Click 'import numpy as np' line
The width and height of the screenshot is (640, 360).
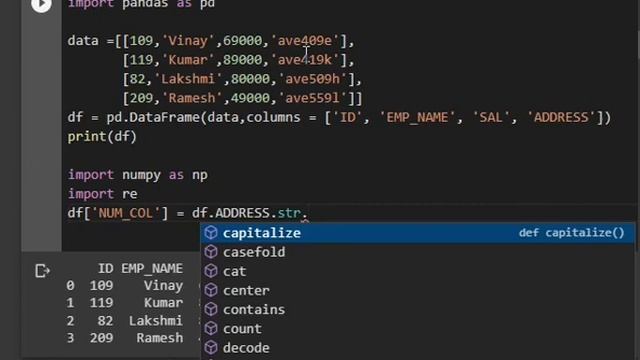pos(138,175)
